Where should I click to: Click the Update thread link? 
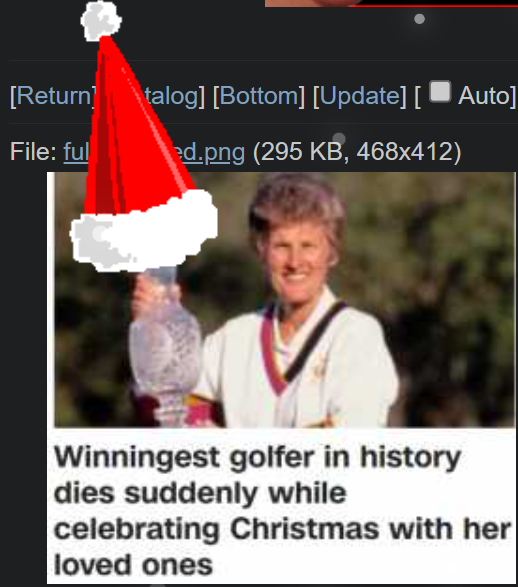[359, 96]
